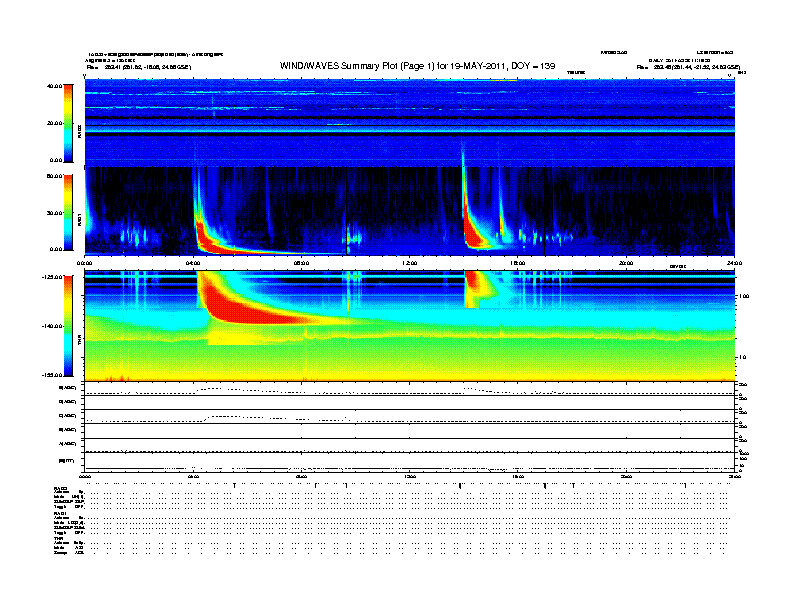Click the -125.00 tick on TNR color scale

click(53, 277)
